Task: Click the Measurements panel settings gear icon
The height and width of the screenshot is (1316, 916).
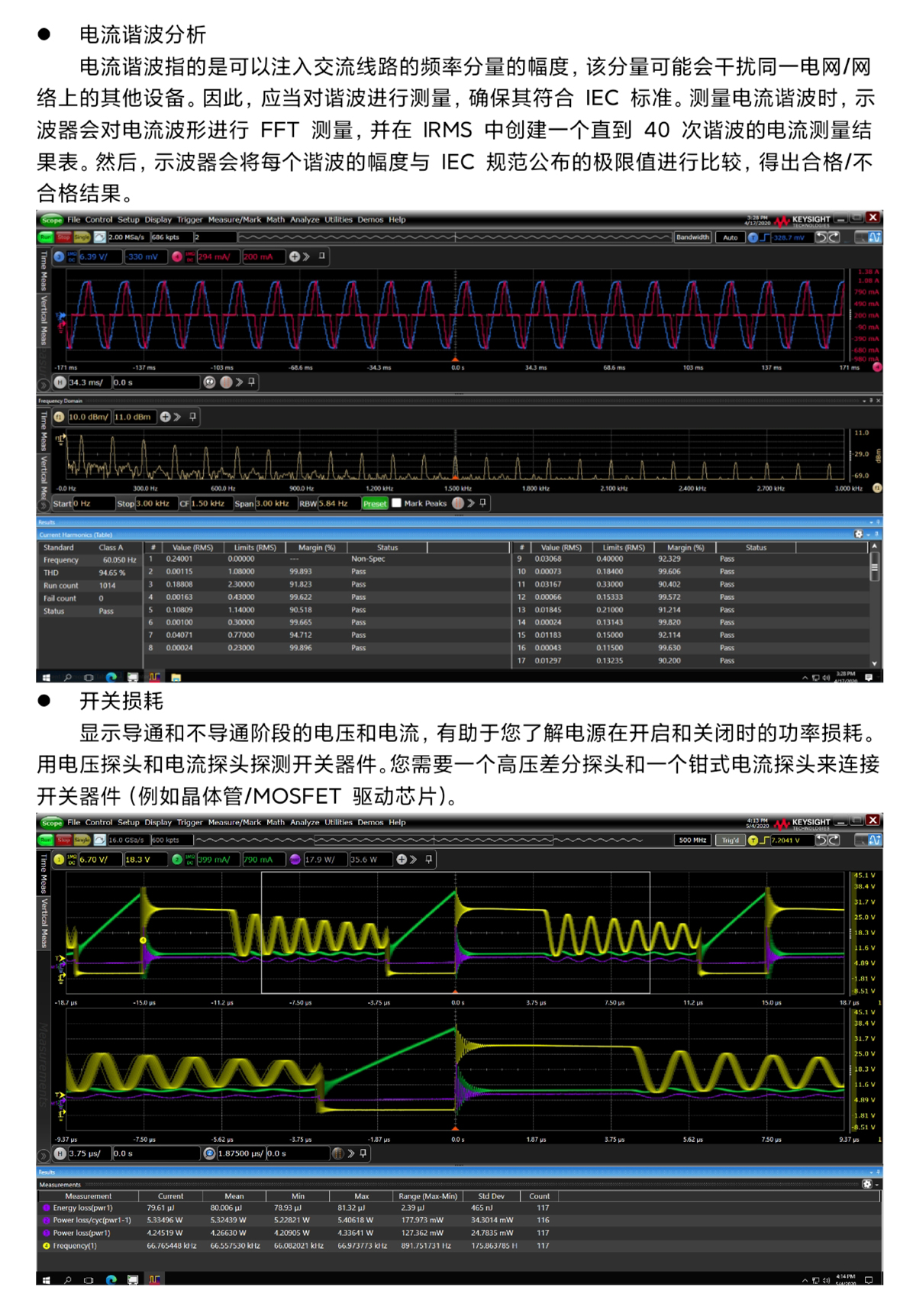Action: [866, 1184]
